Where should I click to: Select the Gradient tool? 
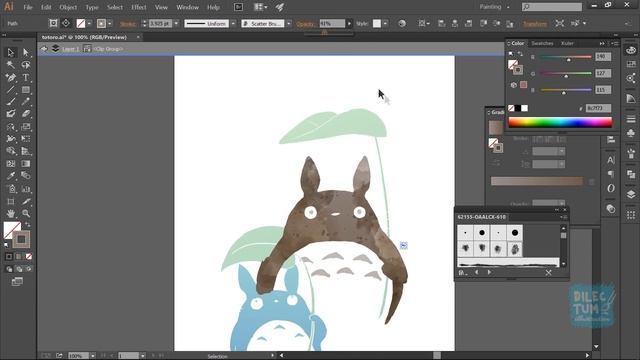pyautogui.click(x=26, y=164)
